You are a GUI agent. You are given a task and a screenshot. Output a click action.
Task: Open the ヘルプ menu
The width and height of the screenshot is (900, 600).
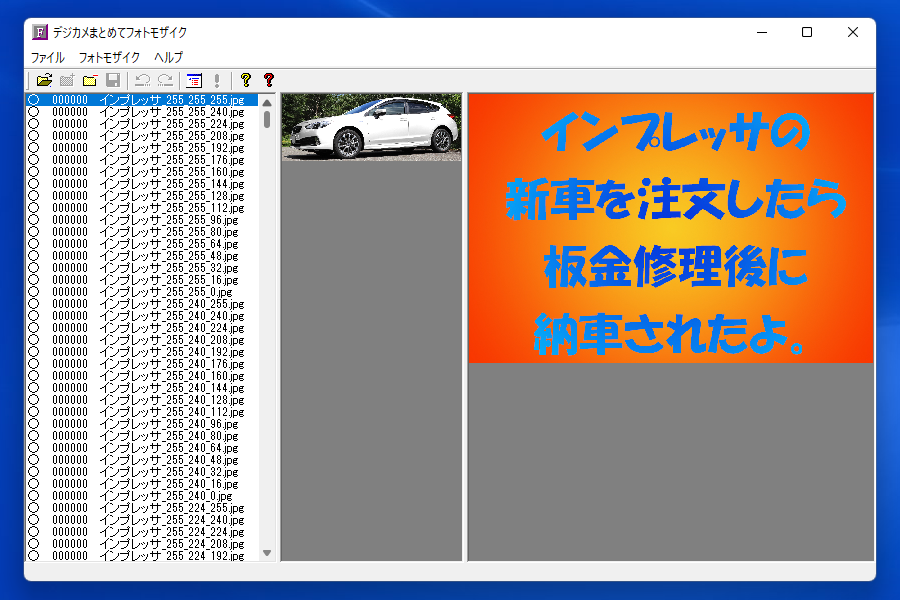point(168,57)
